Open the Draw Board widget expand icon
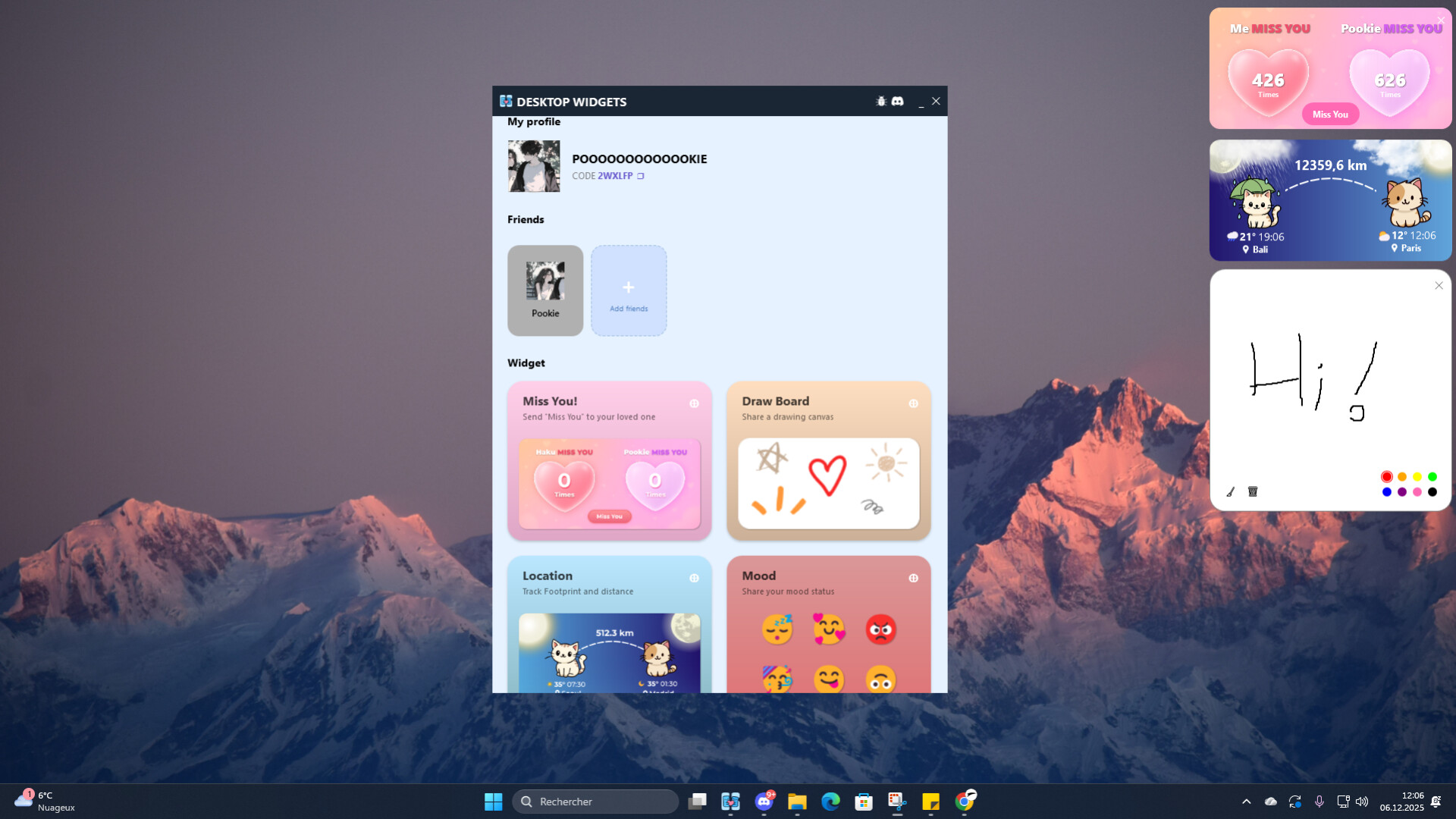Viewport: 1456px width, 819px height. (913, 403)
